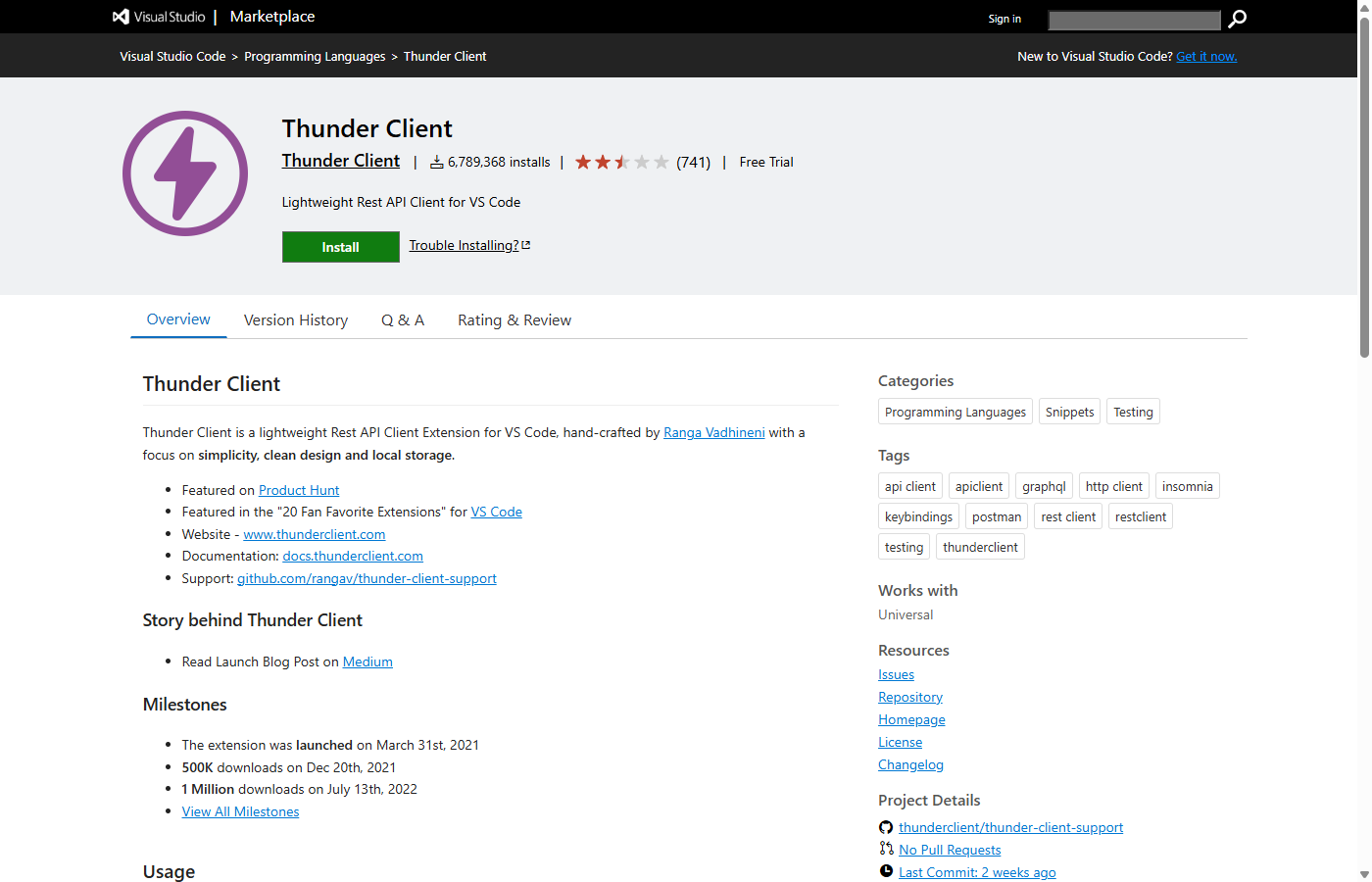1372x882 pixels.
Task: Click the star rating icons
Action: tap(621, 162)
